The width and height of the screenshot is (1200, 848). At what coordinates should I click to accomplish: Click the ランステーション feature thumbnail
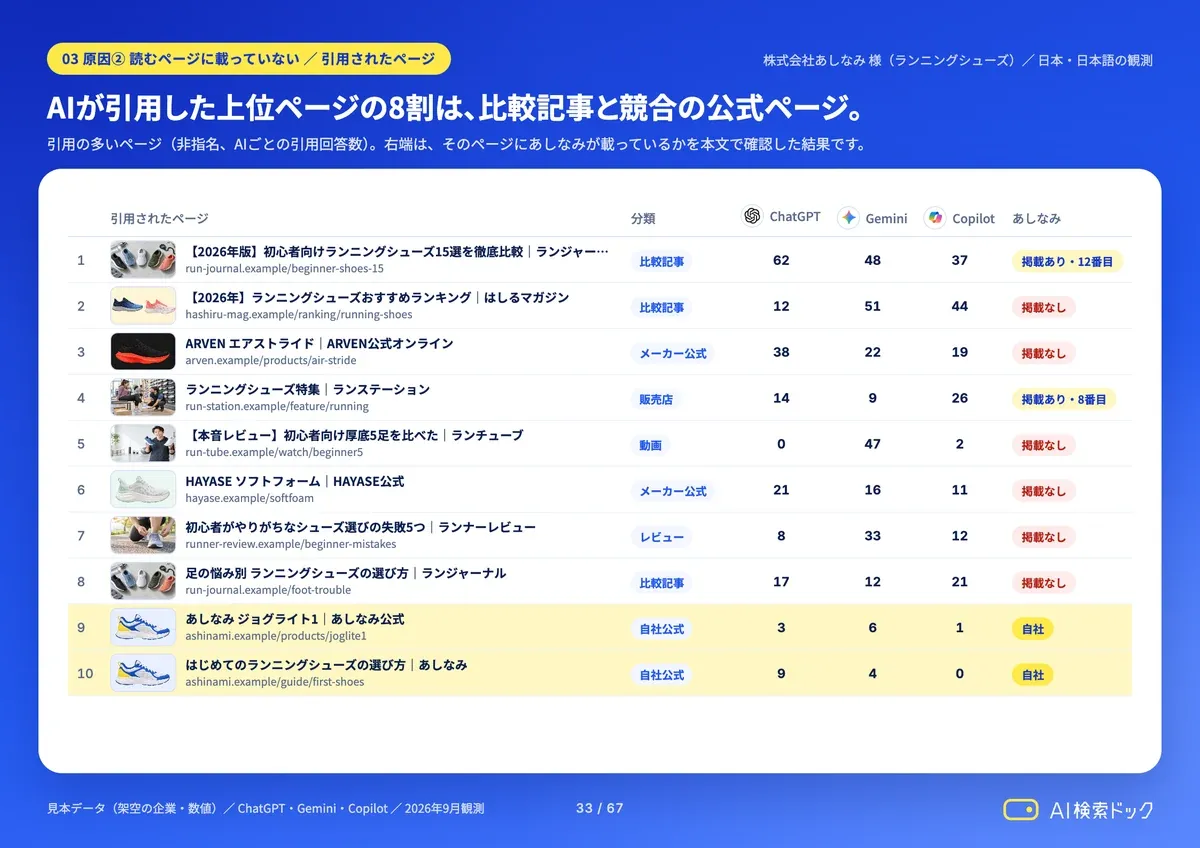tap(143, 398)
